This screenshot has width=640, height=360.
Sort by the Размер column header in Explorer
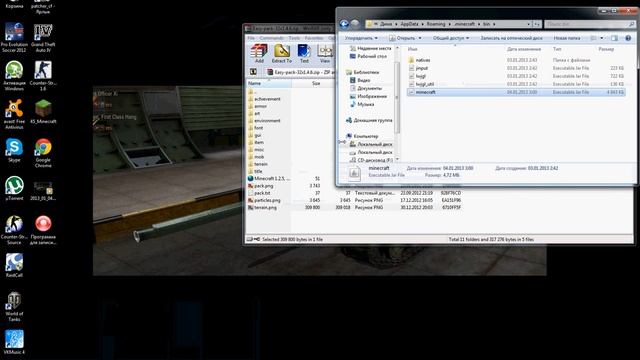606,49
